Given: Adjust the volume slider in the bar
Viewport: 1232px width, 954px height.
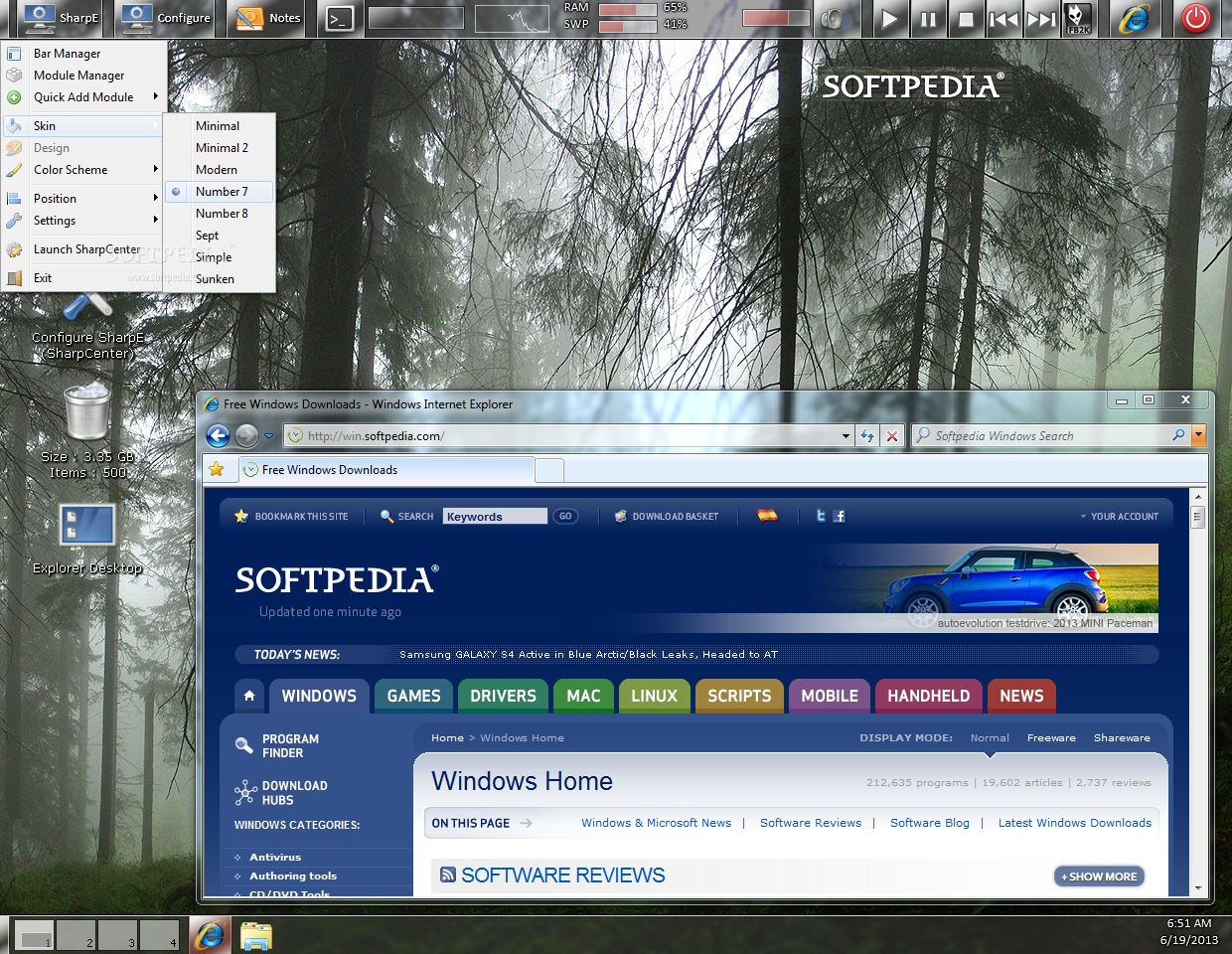Looking at the screenshot, I should coord(777,18).
